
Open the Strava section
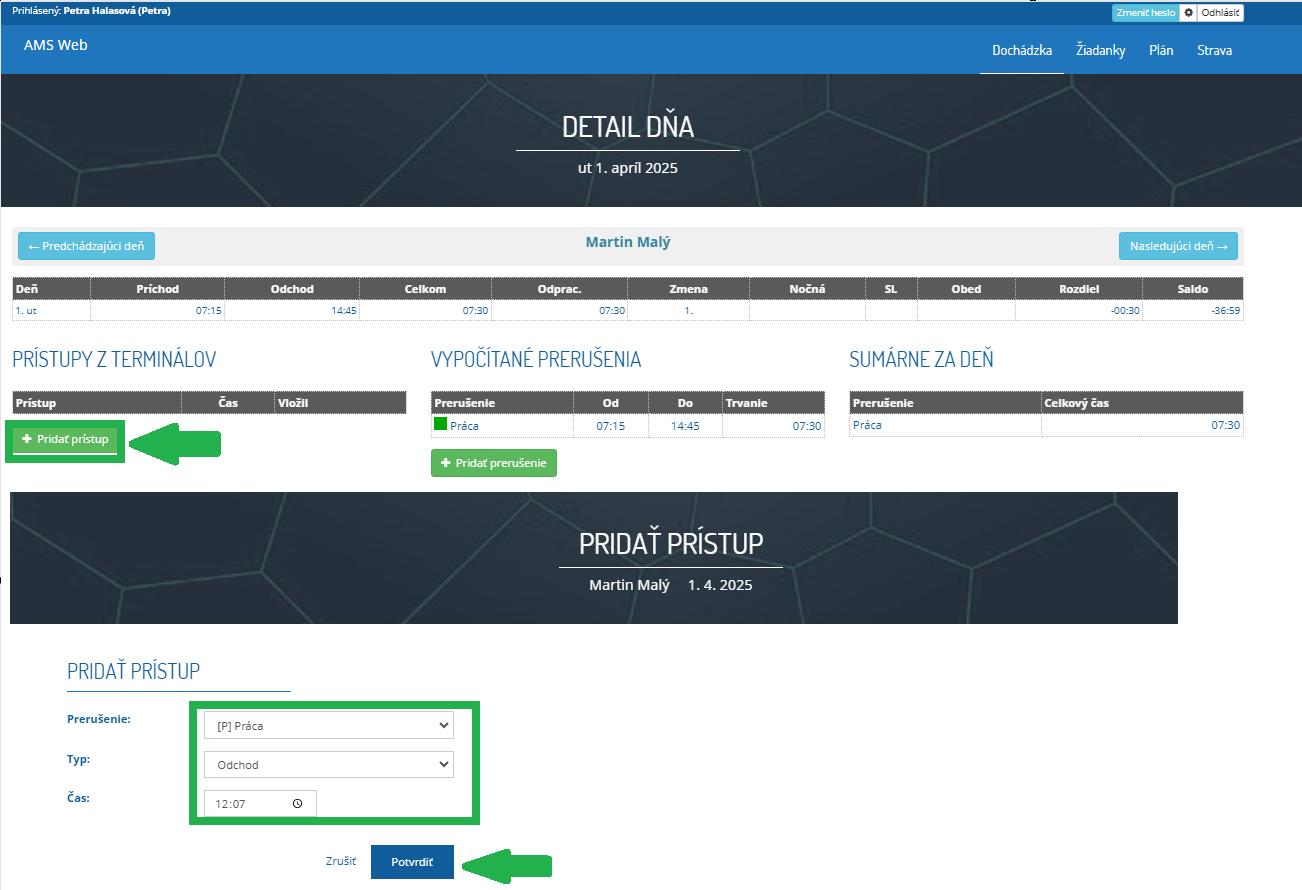pyautogui.click(x=1214, y=49)
